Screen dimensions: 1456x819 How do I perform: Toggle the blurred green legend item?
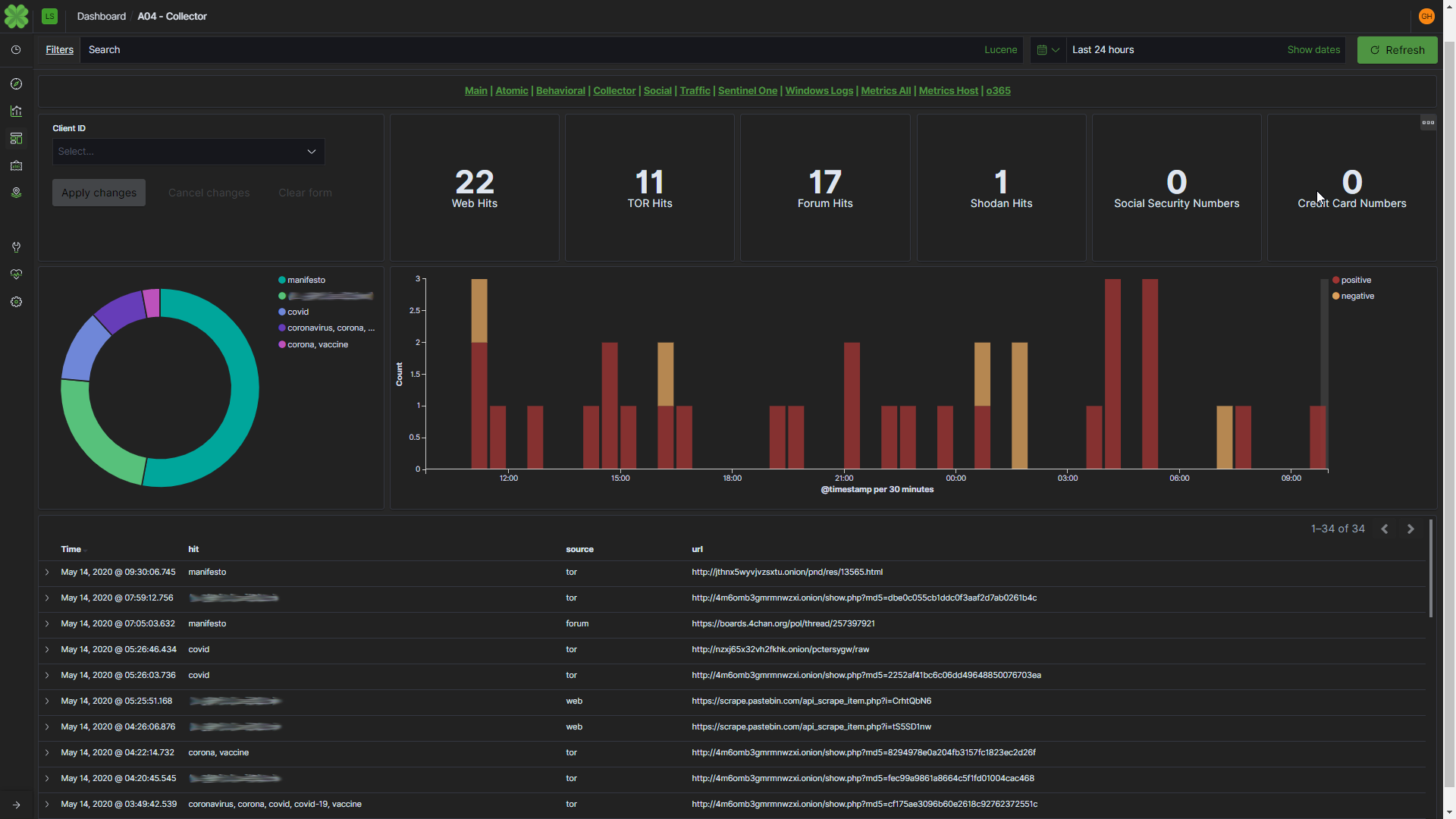tap(326, 296)
